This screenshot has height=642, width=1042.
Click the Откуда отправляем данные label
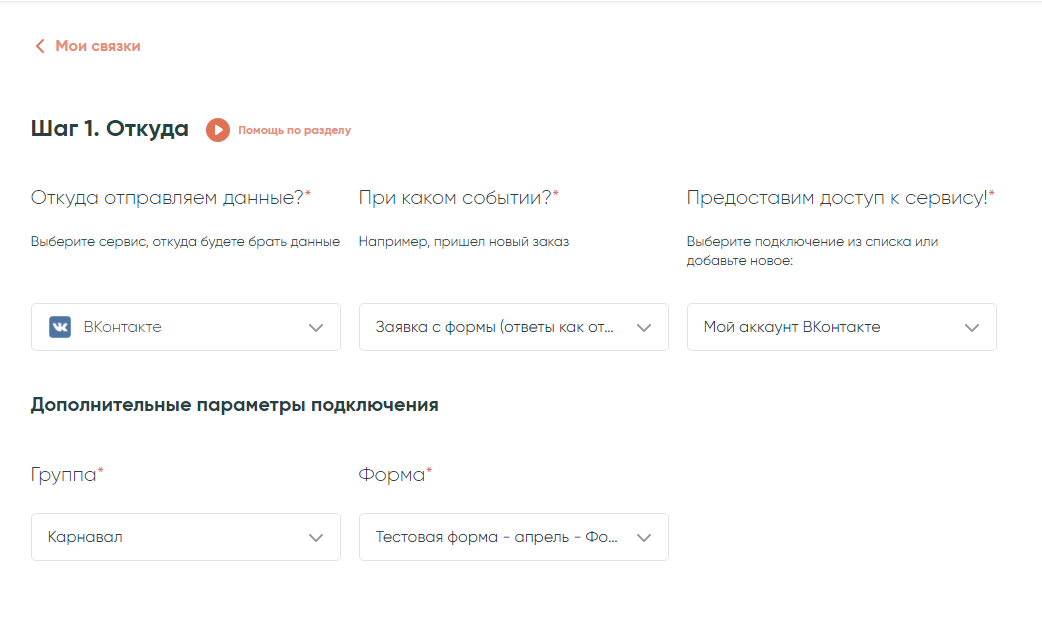pyautogui.click(x=170, y=197)
